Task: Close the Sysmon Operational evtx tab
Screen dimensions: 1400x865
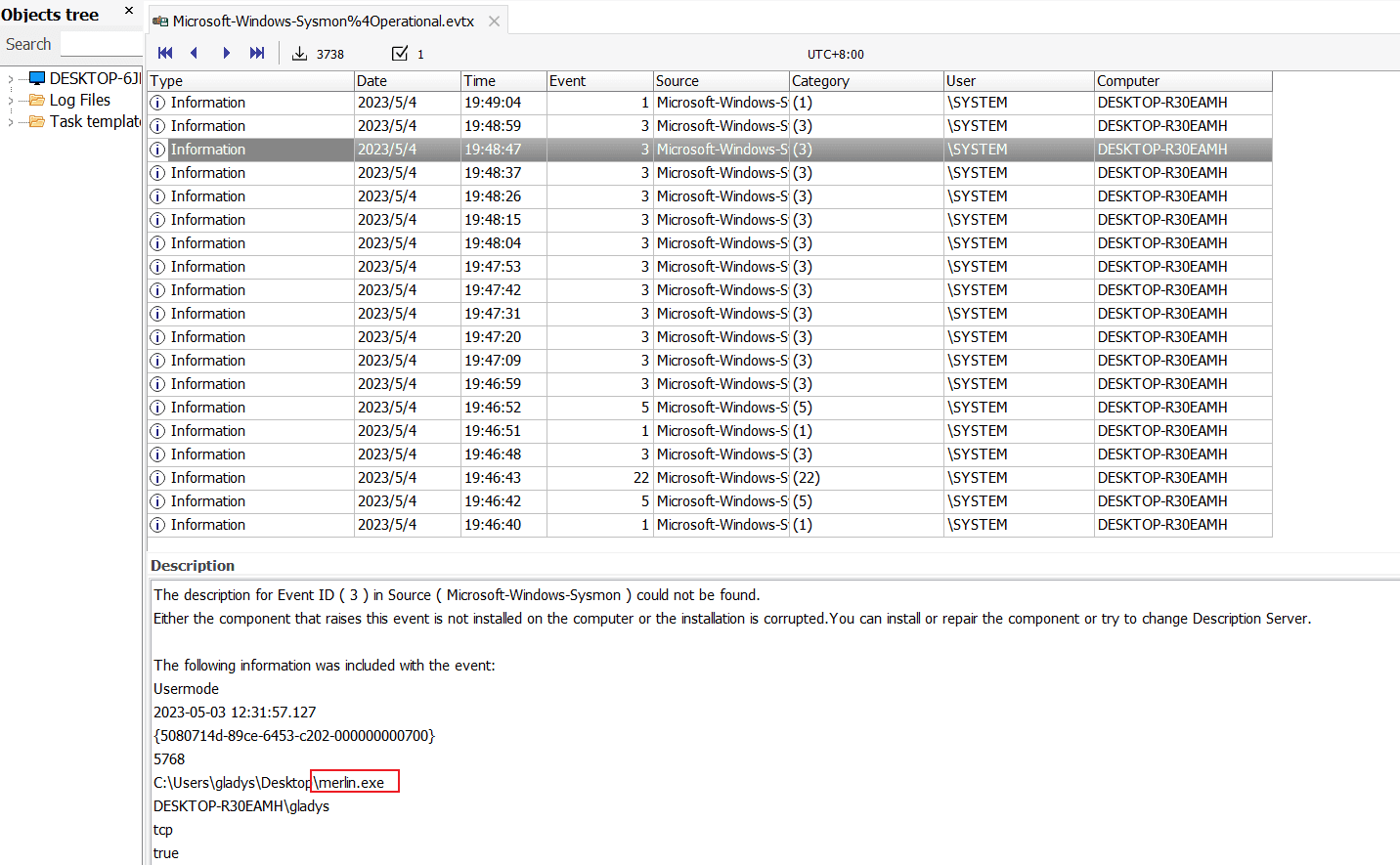Action: 495,22
